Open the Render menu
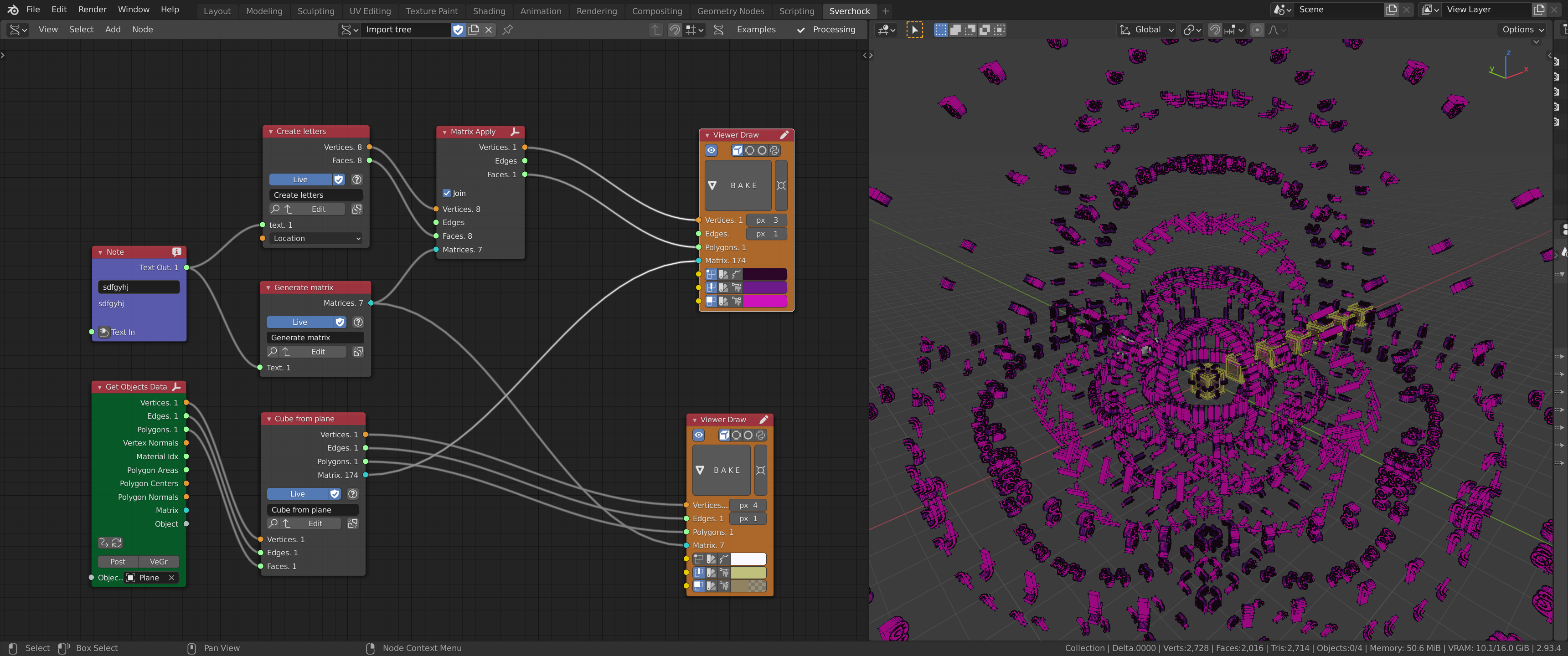The image size is (1568, 656). click(93, 10)
